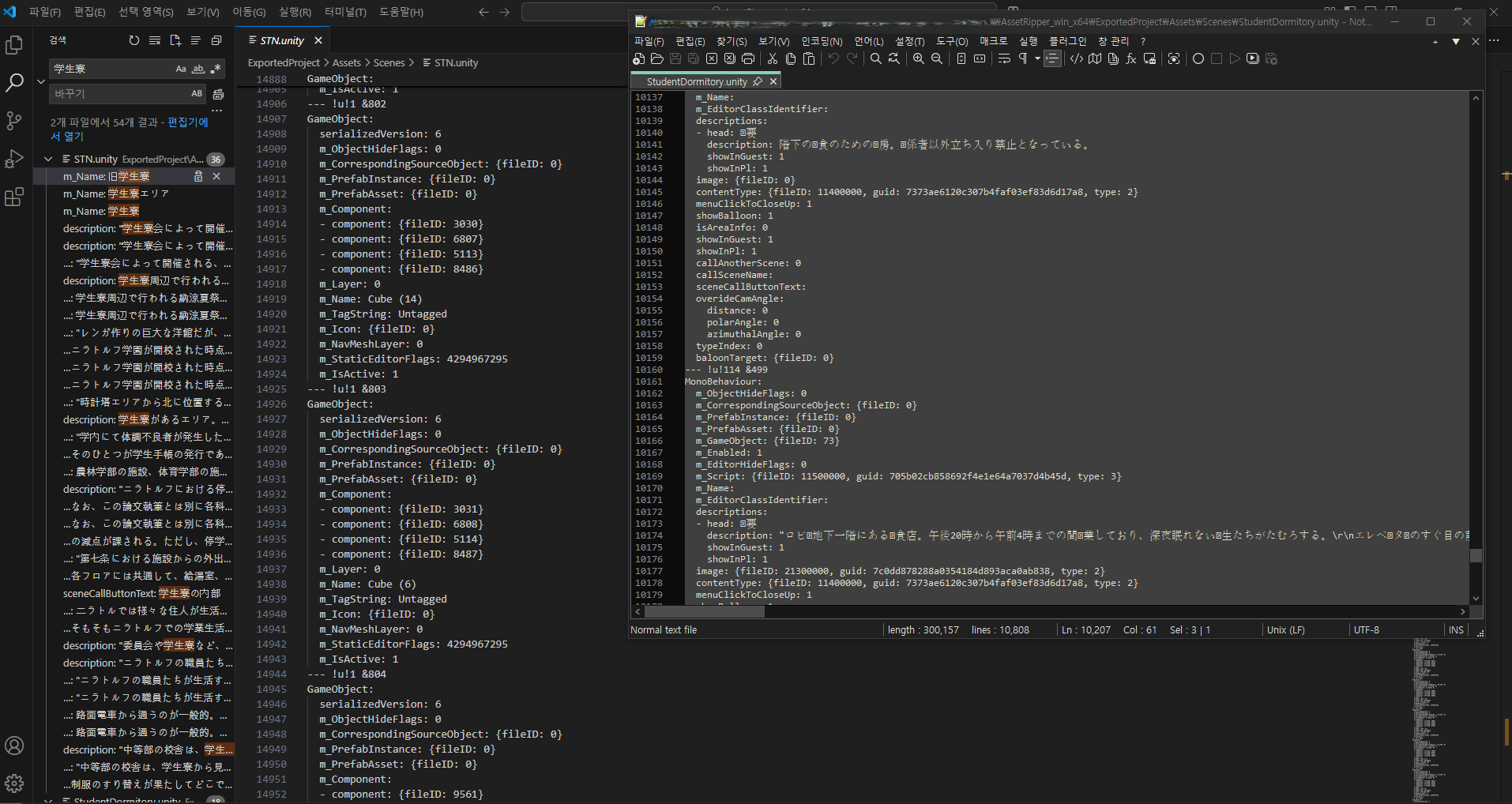Open 터미널(T) menu in VS Code
This screenshot has width=1512, height=804.
pyautogui.click(x=345, y=12)
